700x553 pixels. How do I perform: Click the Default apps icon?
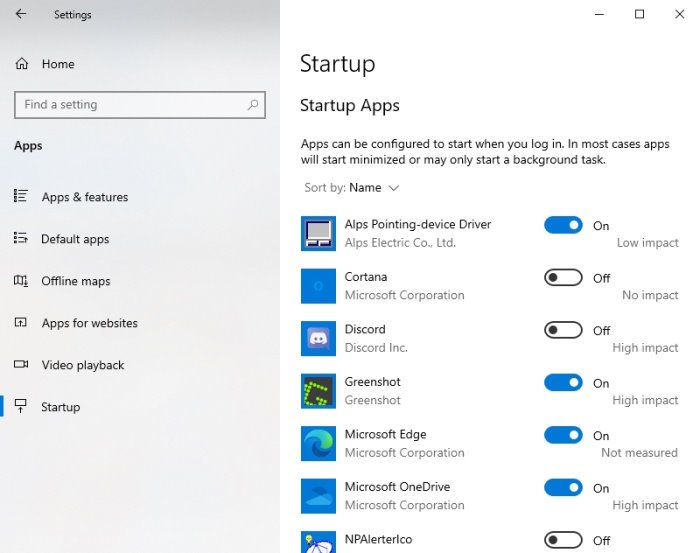(21, 238)
